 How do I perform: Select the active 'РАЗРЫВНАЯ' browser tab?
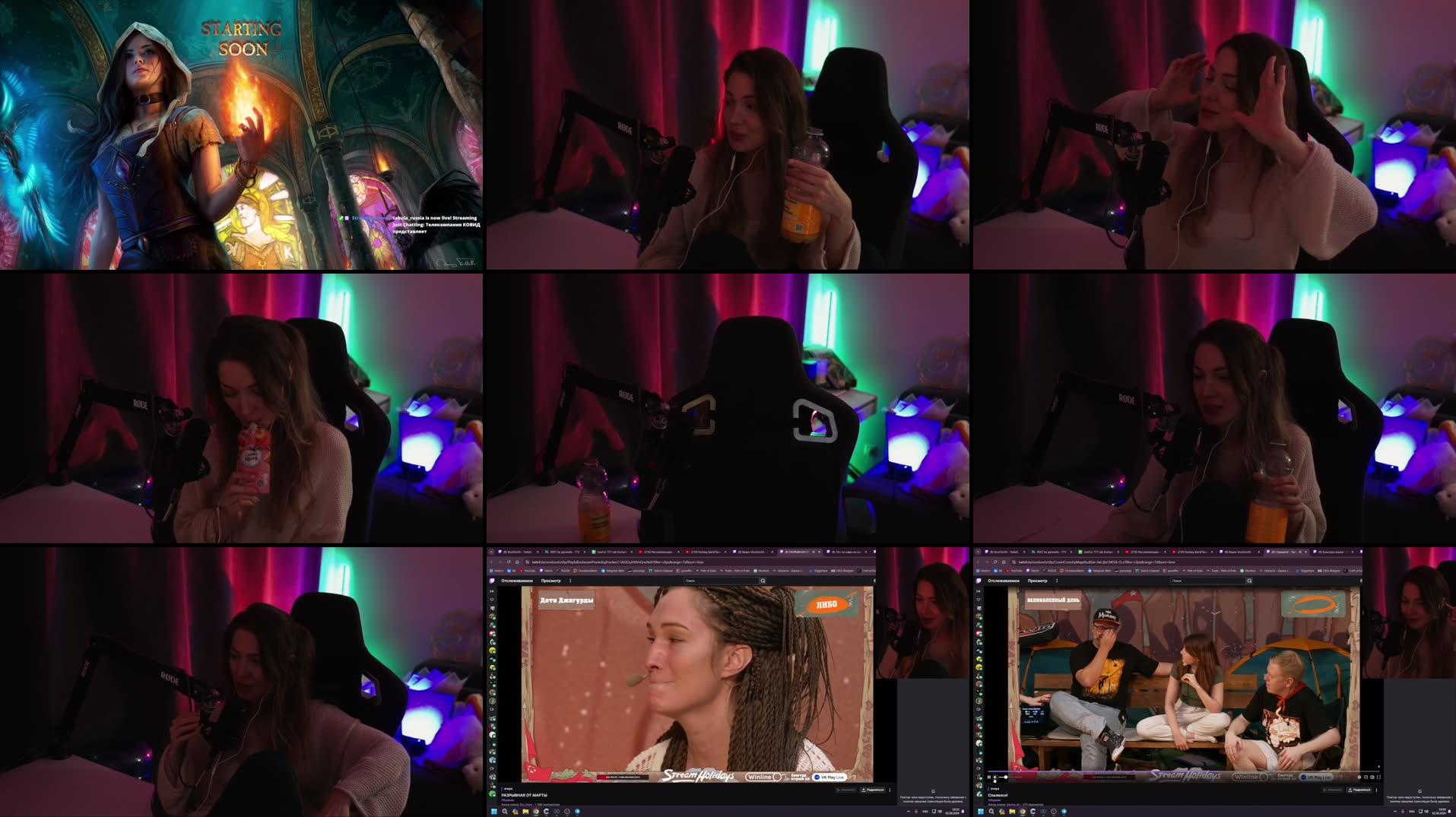pyautogui.click(x=801, y=552)
